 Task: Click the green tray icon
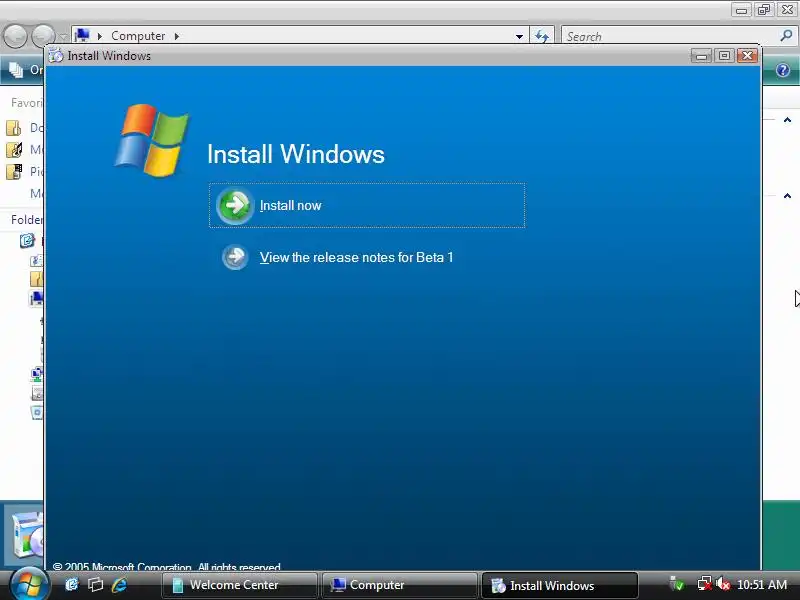(x=677, y=584)
